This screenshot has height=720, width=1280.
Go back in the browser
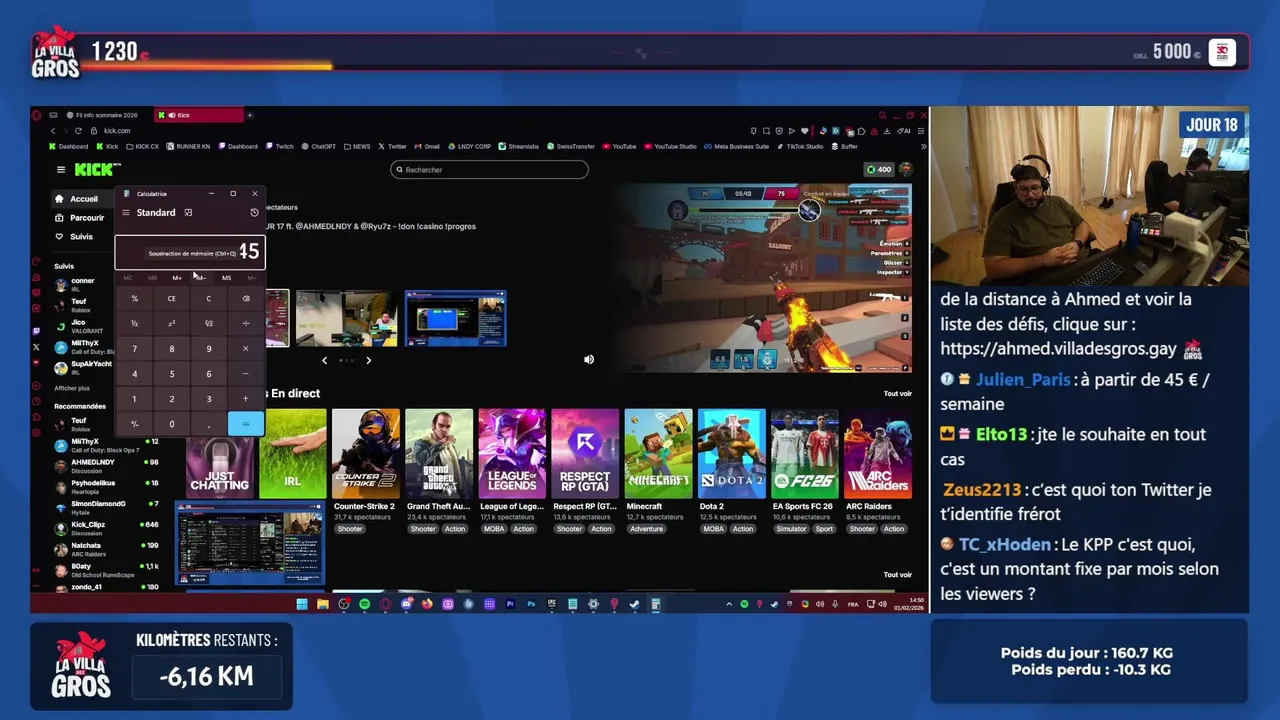coord(53,131)
